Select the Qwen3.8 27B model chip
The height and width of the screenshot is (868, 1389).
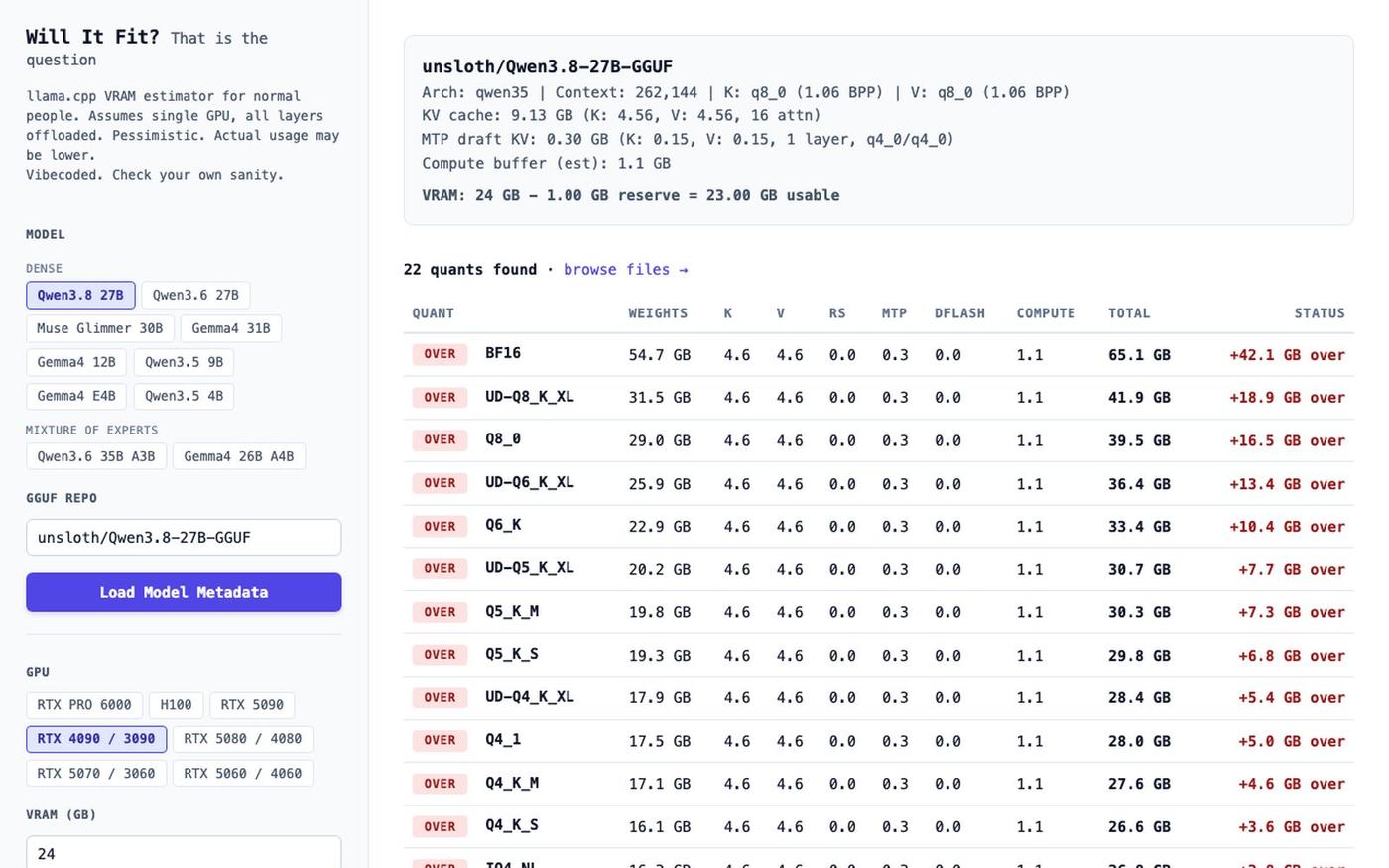coord(80,295)
